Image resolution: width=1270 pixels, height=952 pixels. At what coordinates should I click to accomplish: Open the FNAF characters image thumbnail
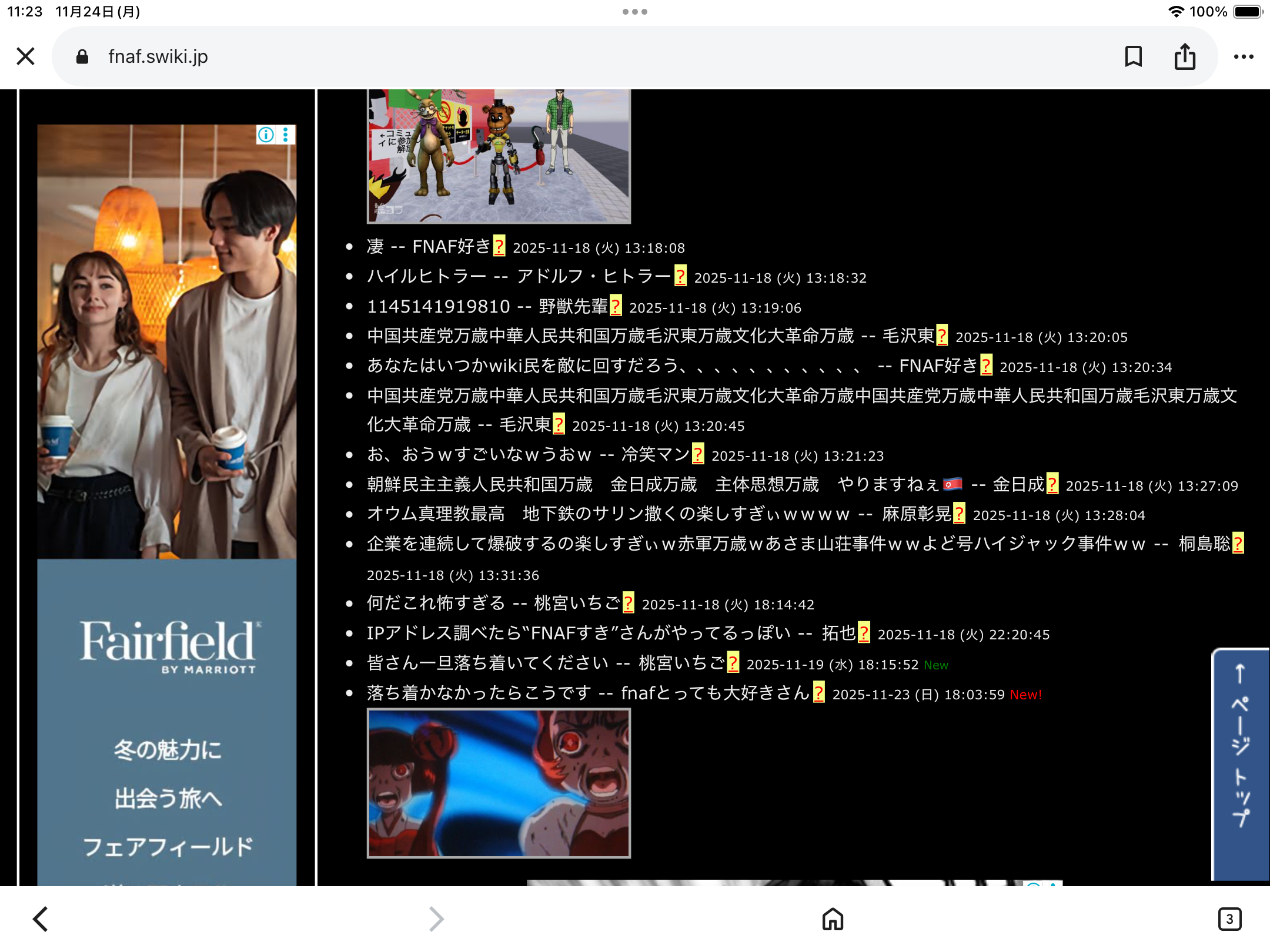click(x=499, y=156)
